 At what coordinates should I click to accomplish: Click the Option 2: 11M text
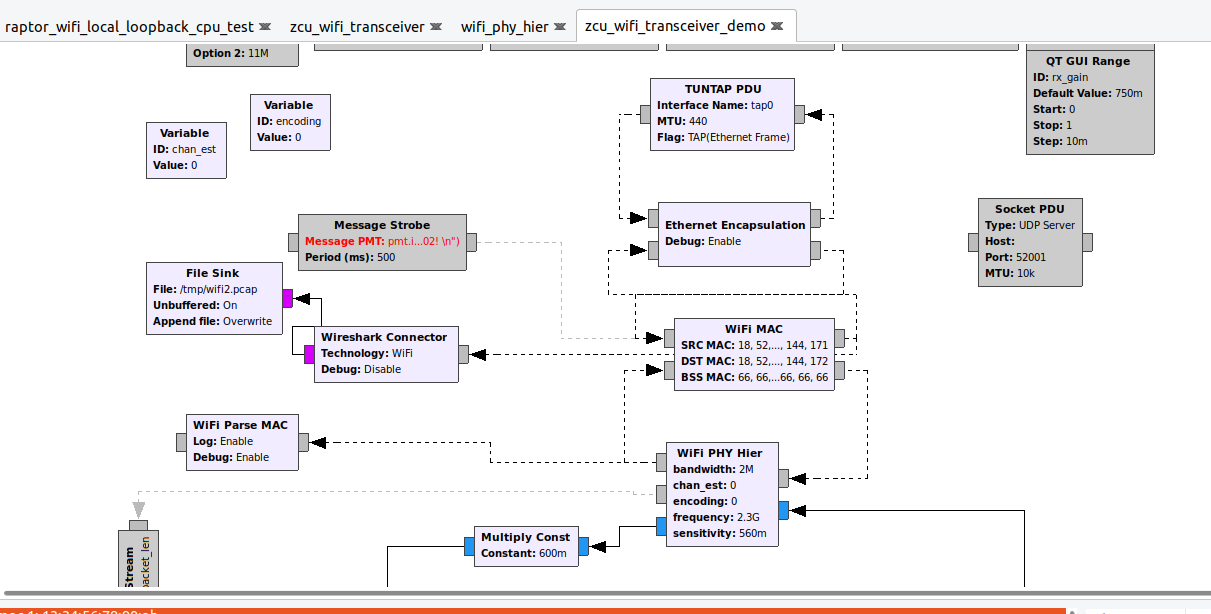point(230,53)
